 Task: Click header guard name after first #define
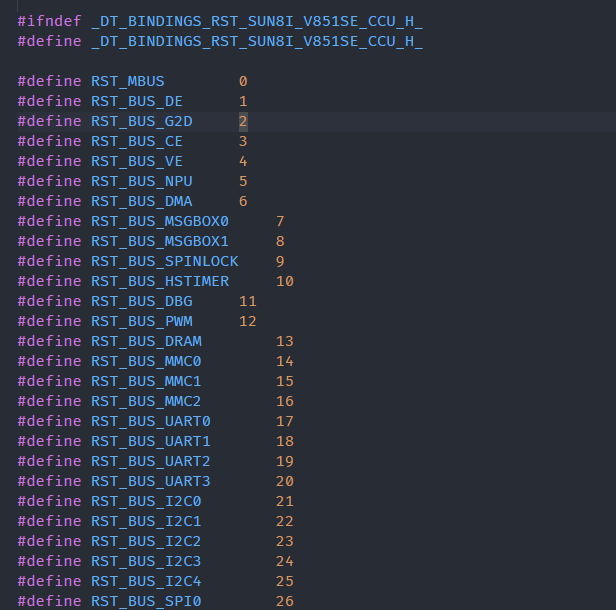click(257, 41)
